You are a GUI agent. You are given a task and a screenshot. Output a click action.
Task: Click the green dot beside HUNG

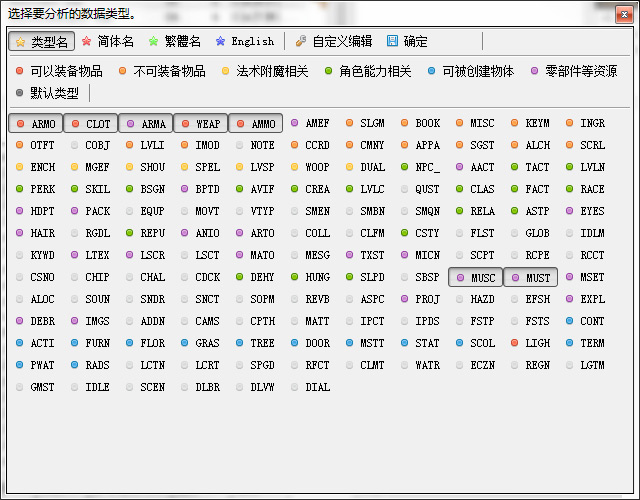click(x=295, y=277)
